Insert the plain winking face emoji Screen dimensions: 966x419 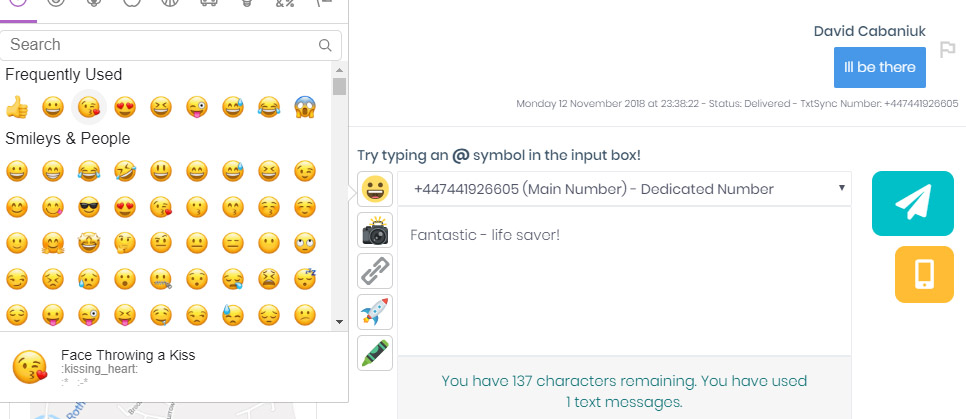[305, 171]
